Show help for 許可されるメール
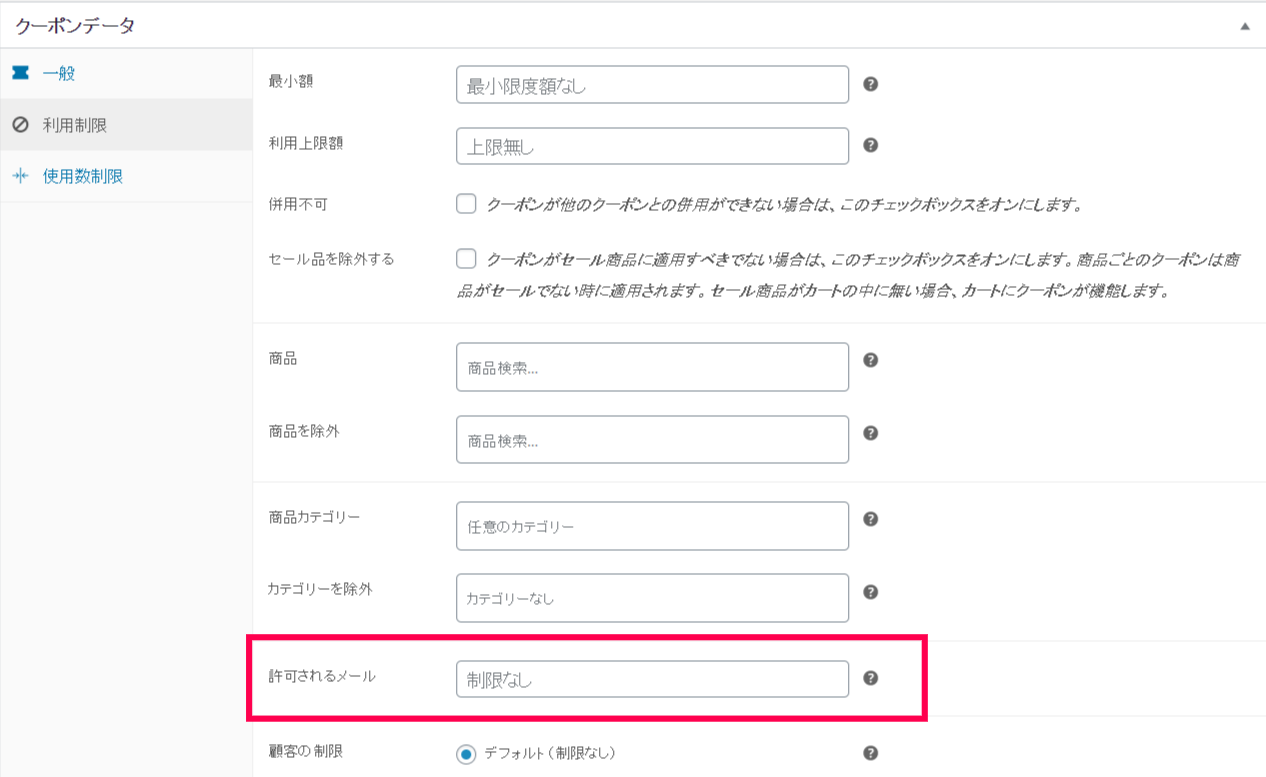 870,678
